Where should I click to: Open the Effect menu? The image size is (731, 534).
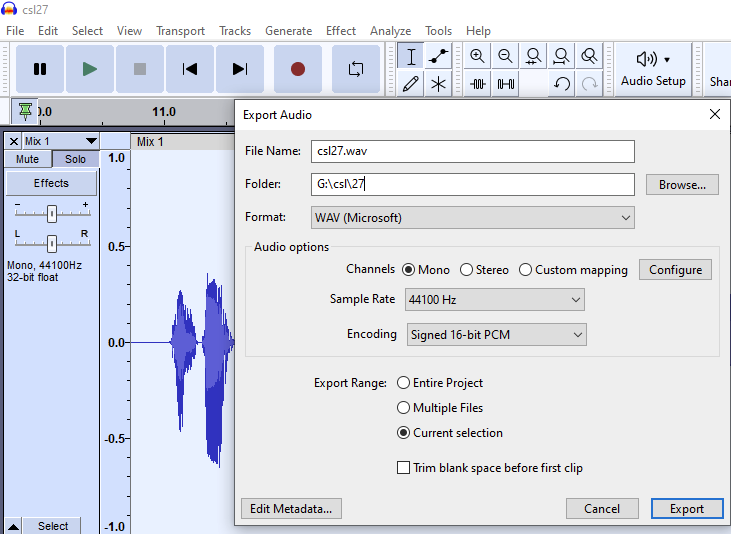pos(341,31)
